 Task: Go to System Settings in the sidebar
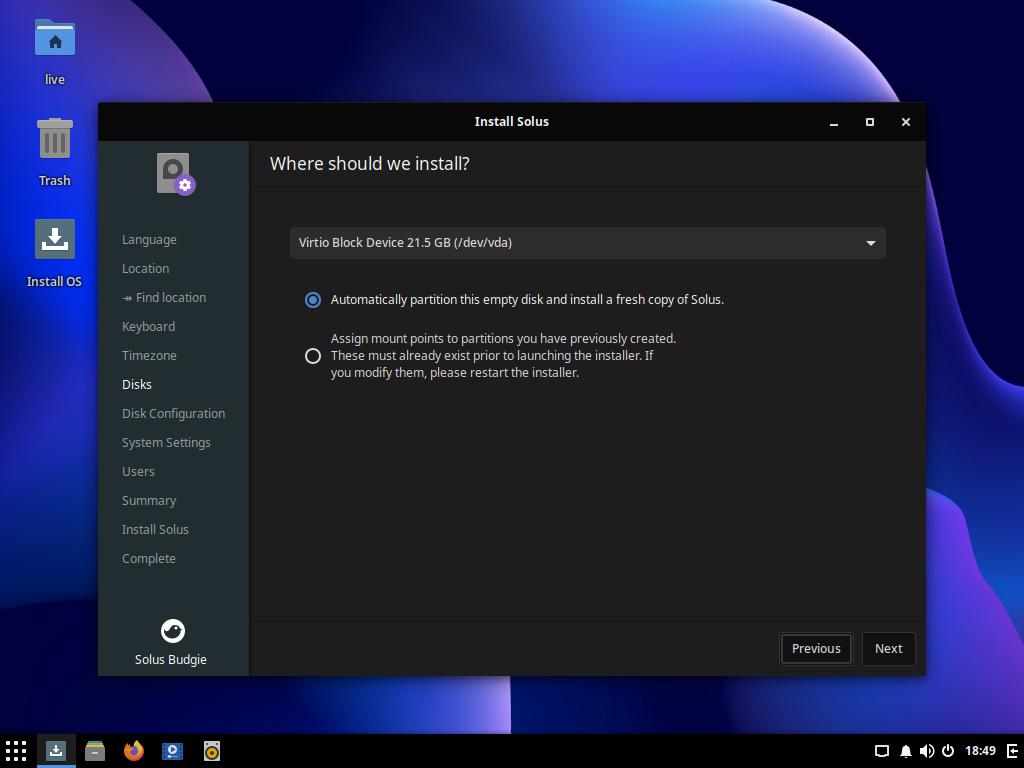pos(166,443)
